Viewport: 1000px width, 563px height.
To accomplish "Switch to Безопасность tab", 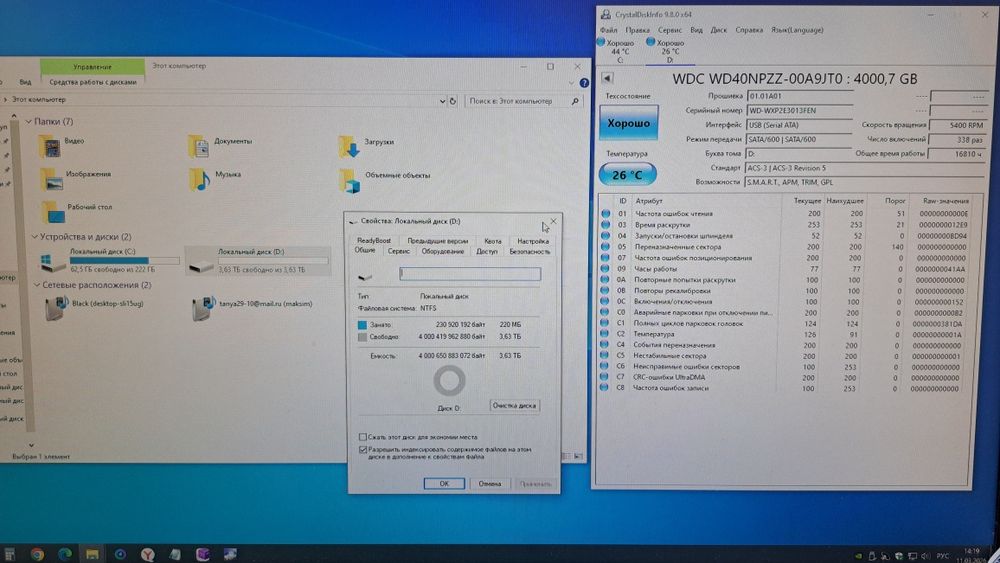I will [529, 251].
